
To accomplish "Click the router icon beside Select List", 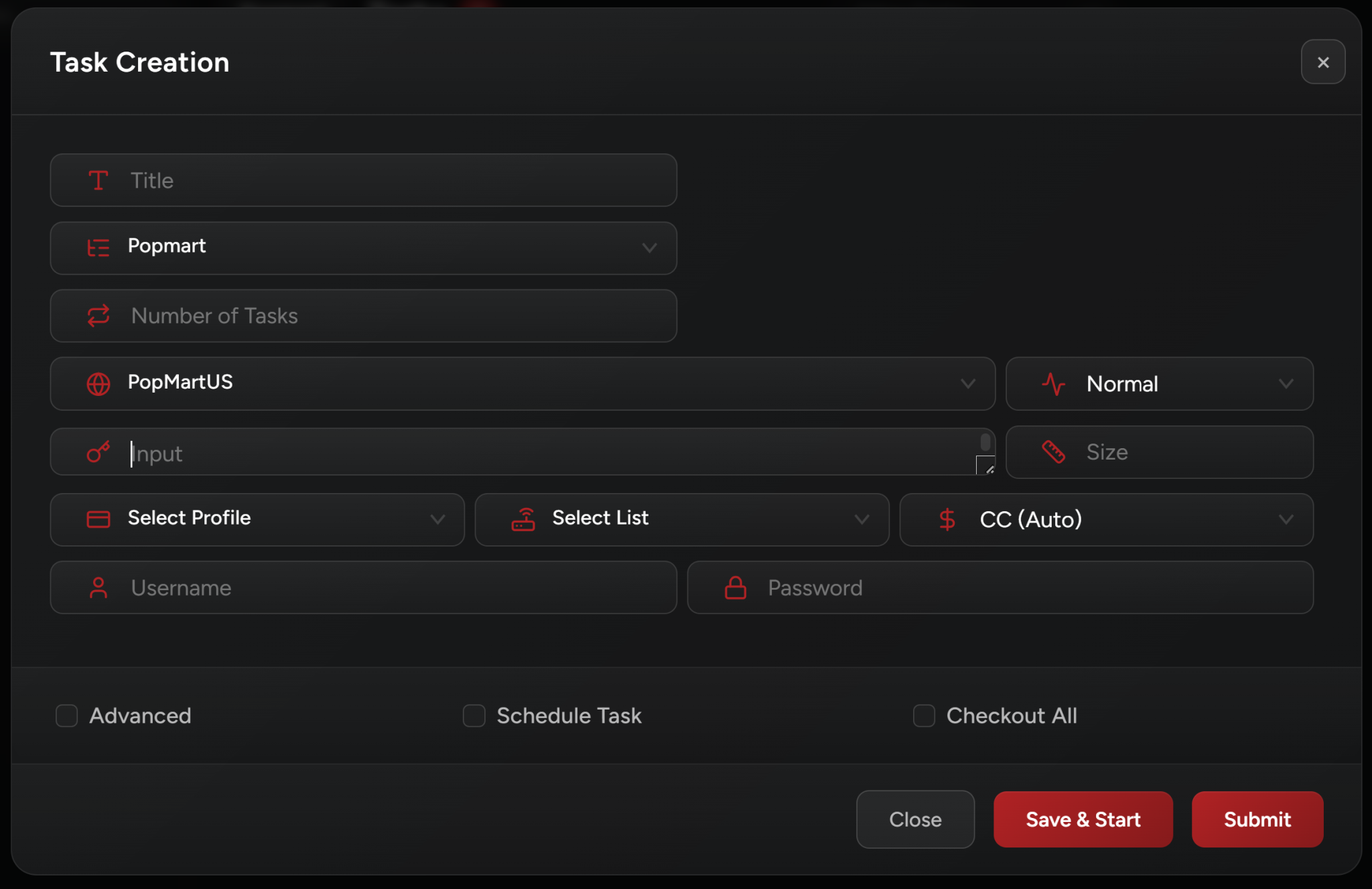I will click(523, 519).
